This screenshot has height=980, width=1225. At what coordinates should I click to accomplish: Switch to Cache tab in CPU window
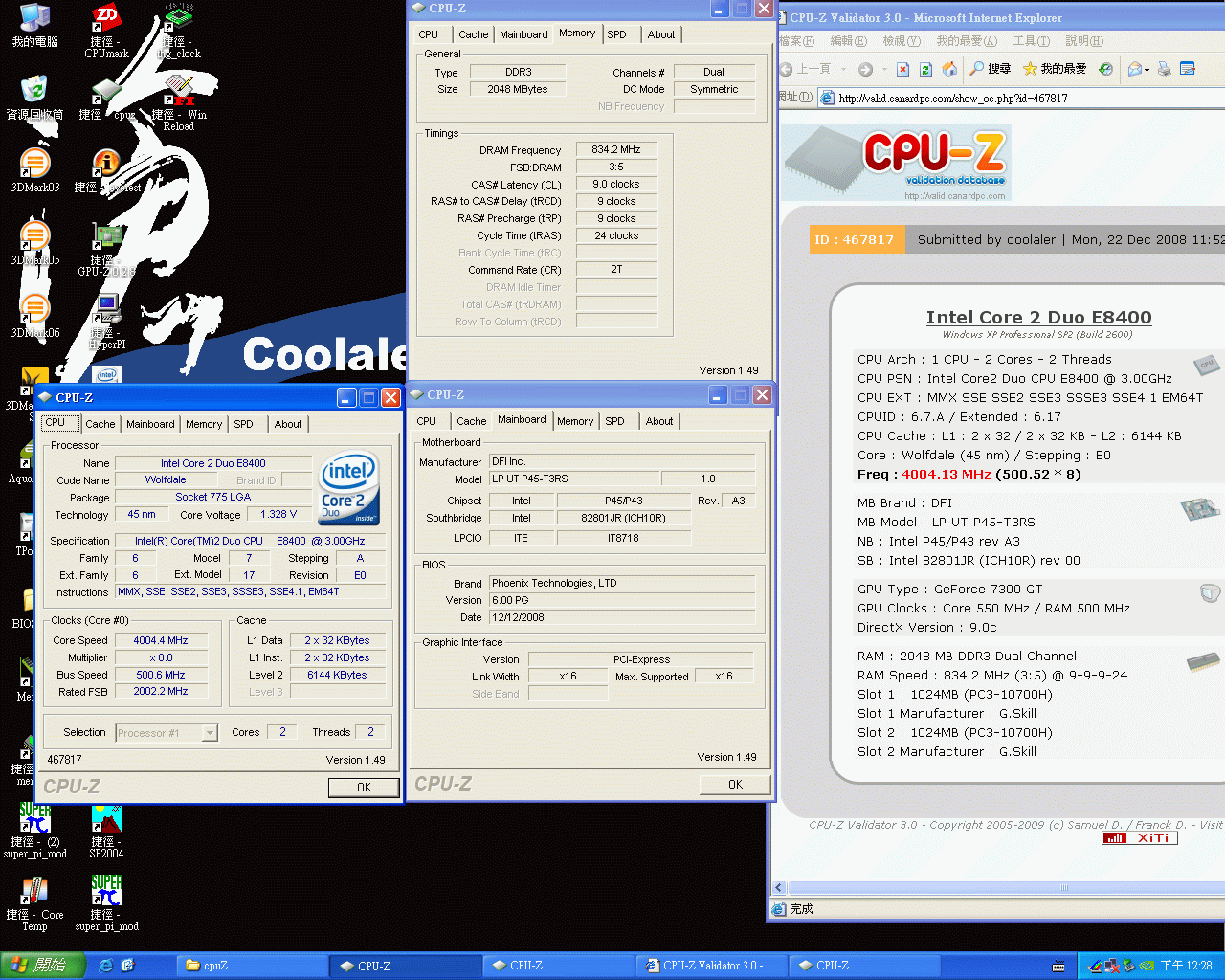[100, 424]
